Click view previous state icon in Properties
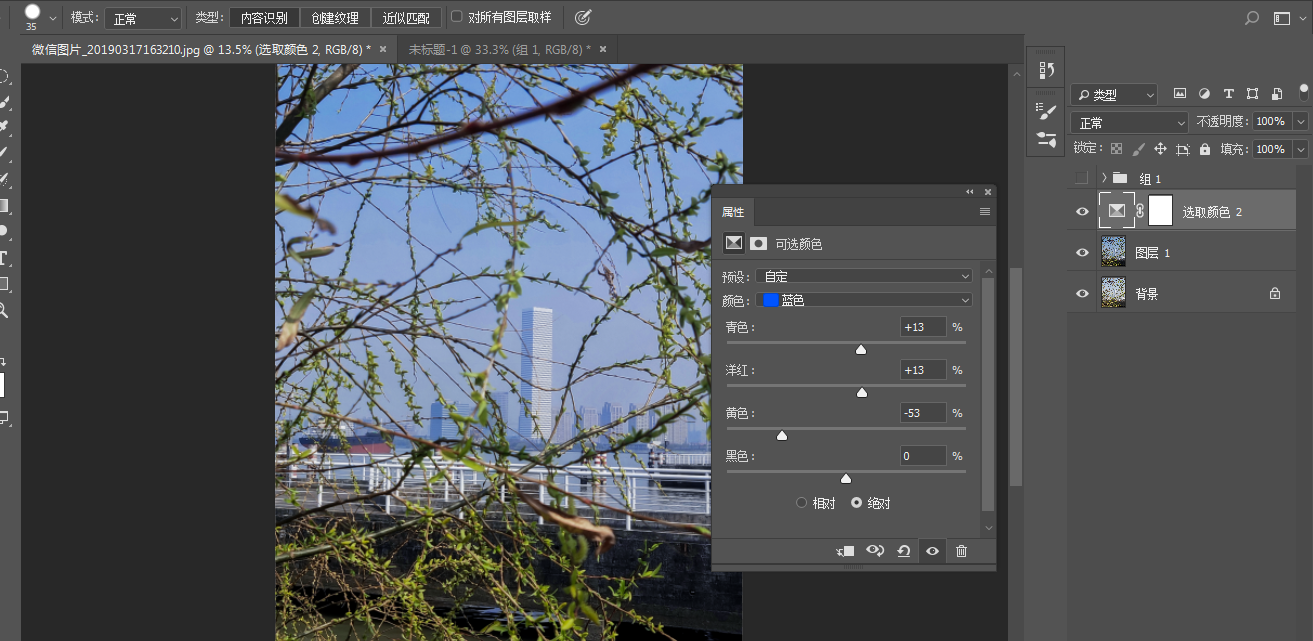The height and width of the screenshot is (641, 1313). tap(875, 551)
